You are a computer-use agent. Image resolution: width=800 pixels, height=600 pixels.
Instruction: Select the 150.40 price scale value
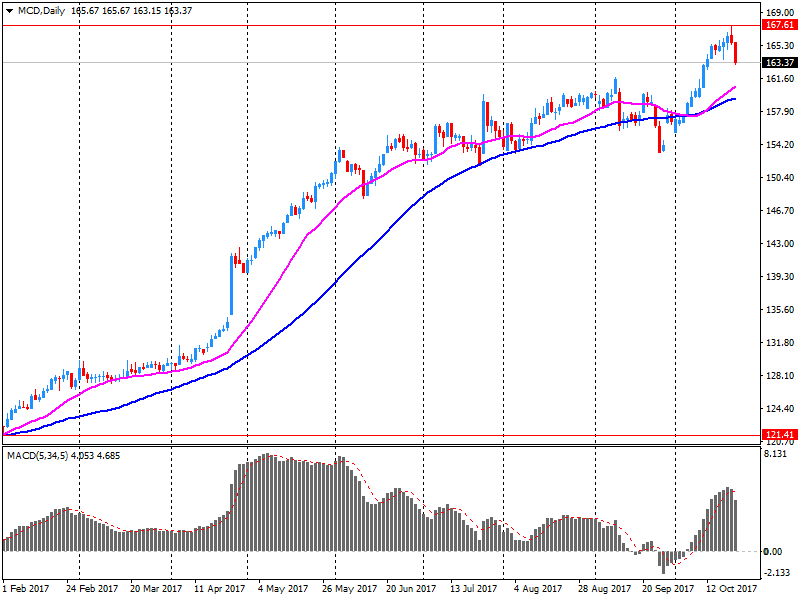pyautogui.click(x=780, y=178)
